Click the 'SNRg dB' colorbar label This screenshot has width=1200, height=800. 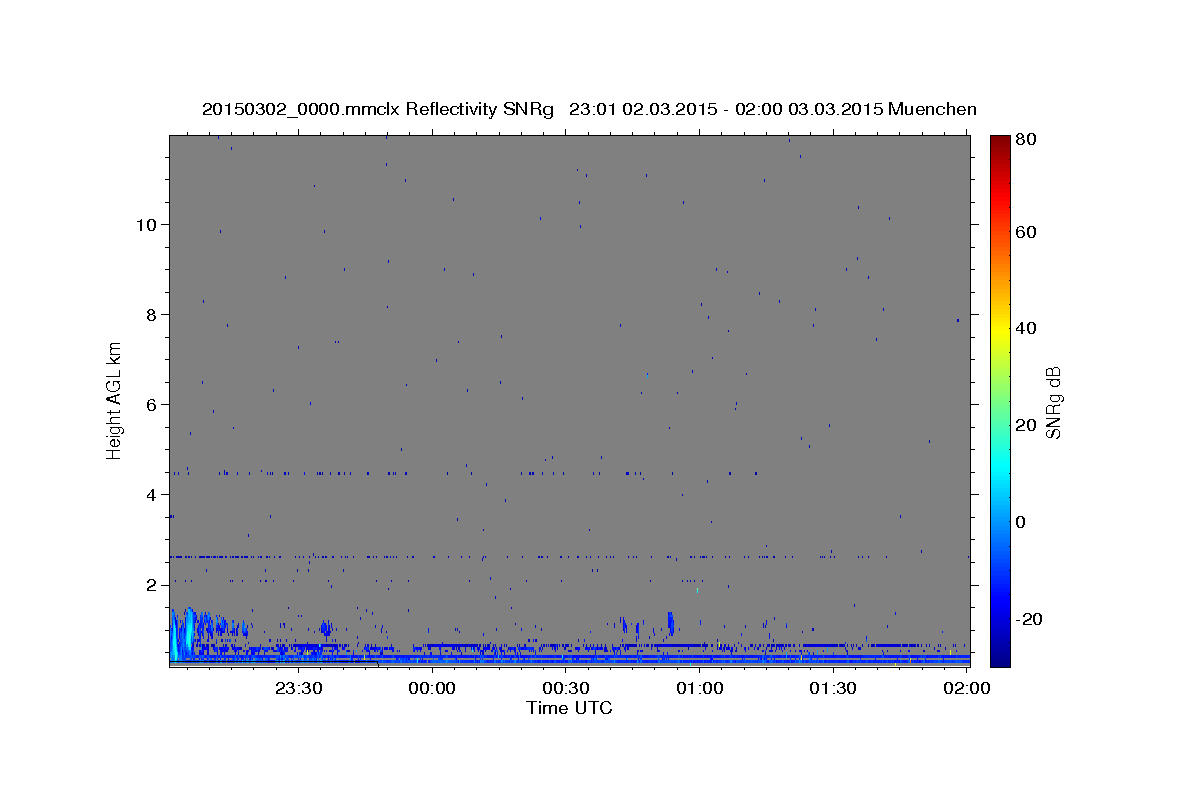1053,402
